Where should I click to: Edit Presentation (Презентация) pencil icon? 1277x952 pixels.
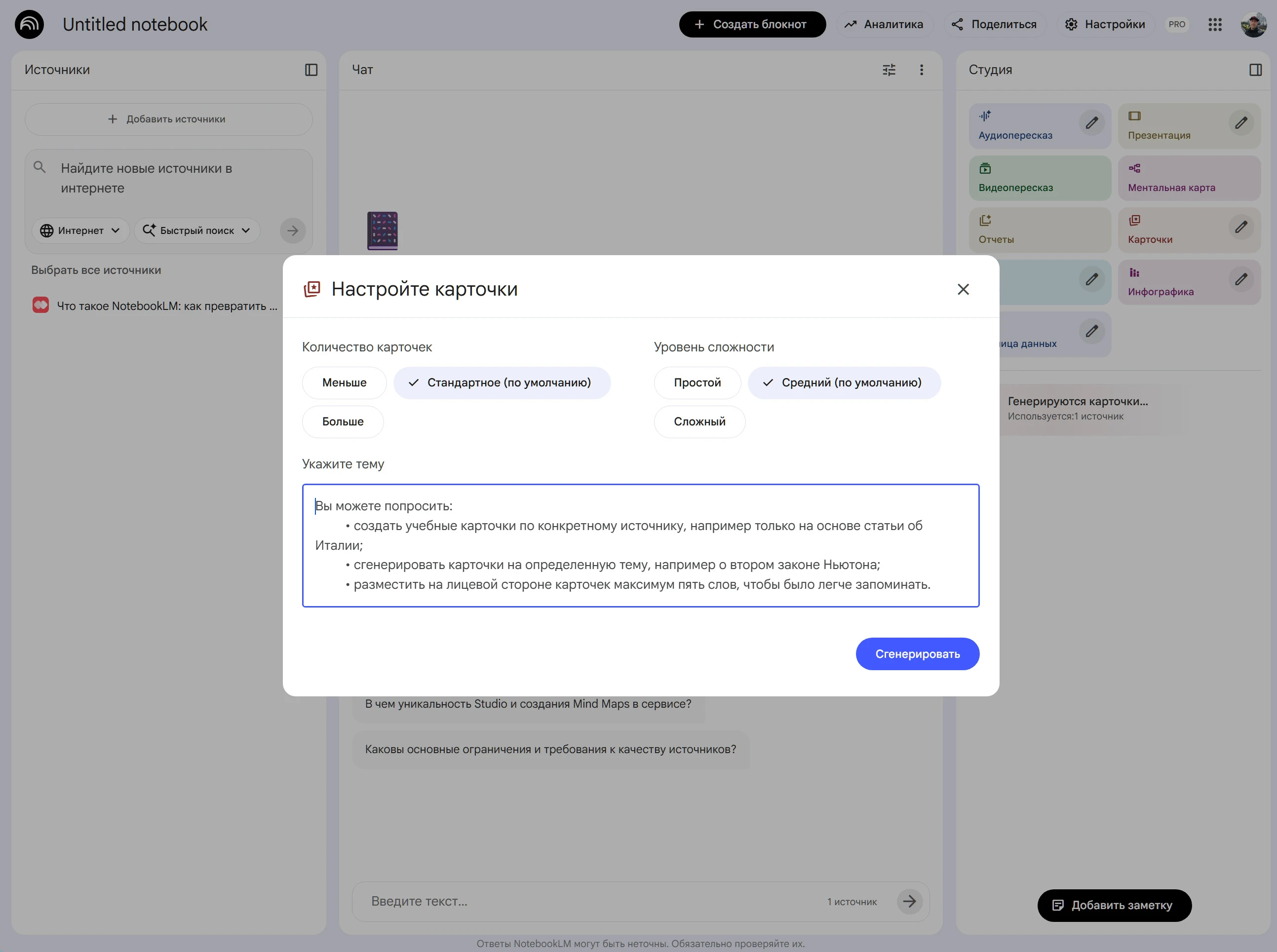point(1240,123)
